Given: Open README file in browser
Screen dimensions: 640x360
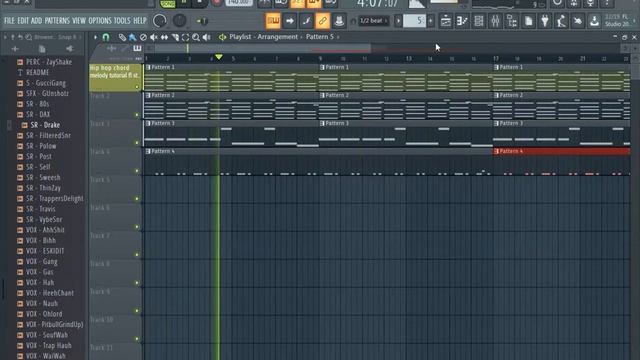Looking at the screenshot, I should point(38,73).
